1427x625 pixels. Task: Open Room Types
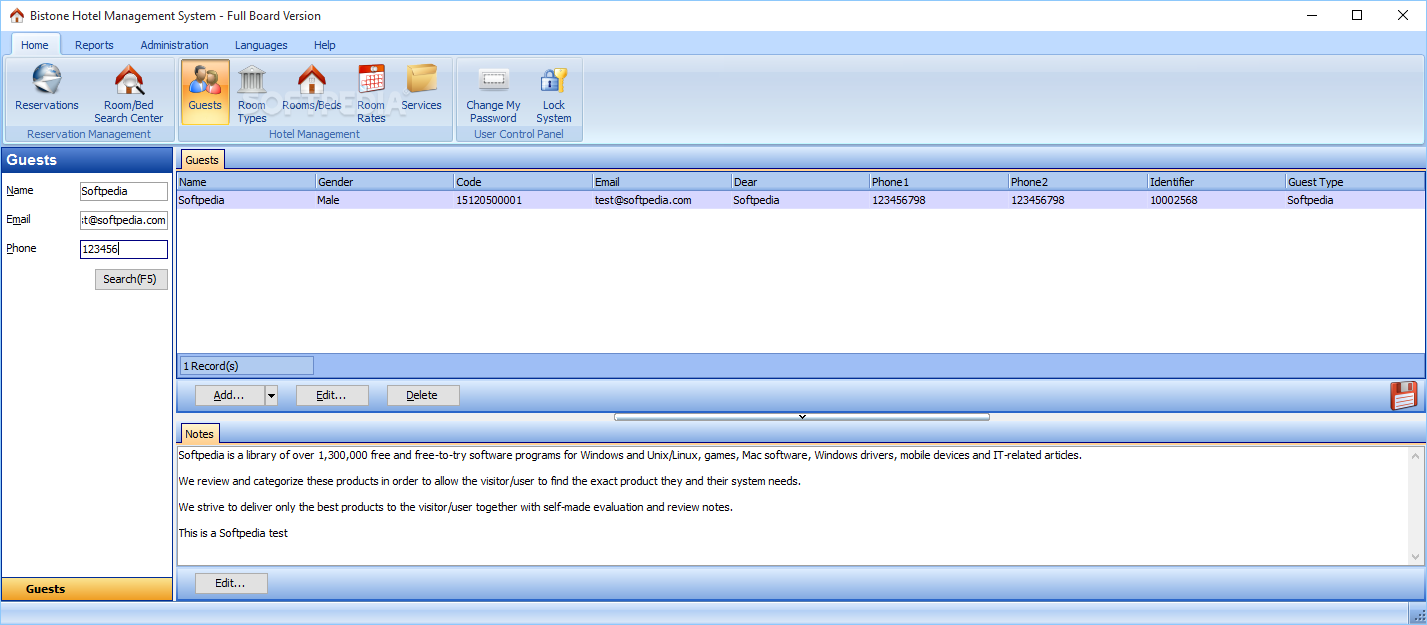(x=252, y=93)
